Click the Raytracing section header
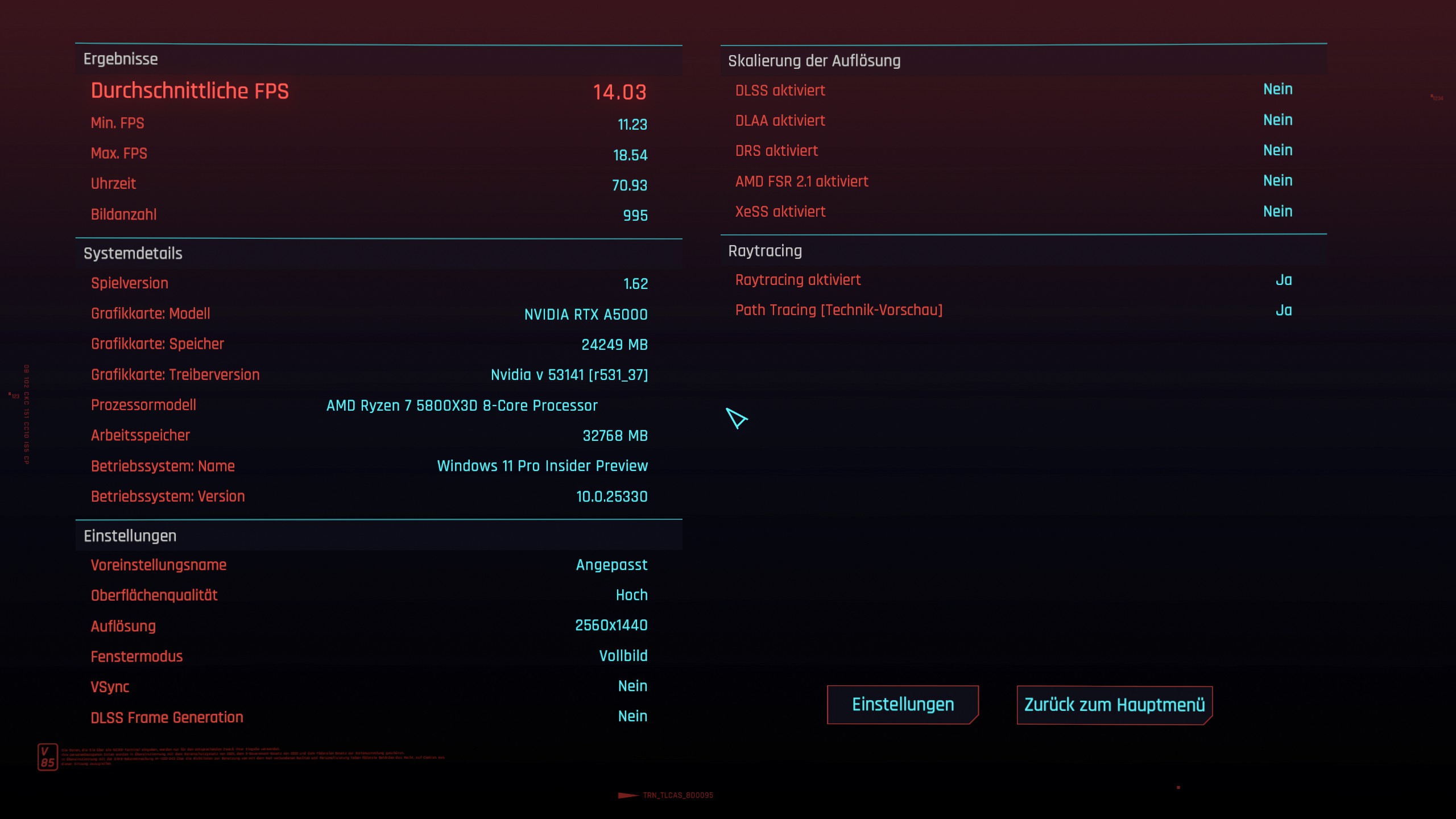Viewport: 1456px width, 819px height. click(x=765, y=251)
